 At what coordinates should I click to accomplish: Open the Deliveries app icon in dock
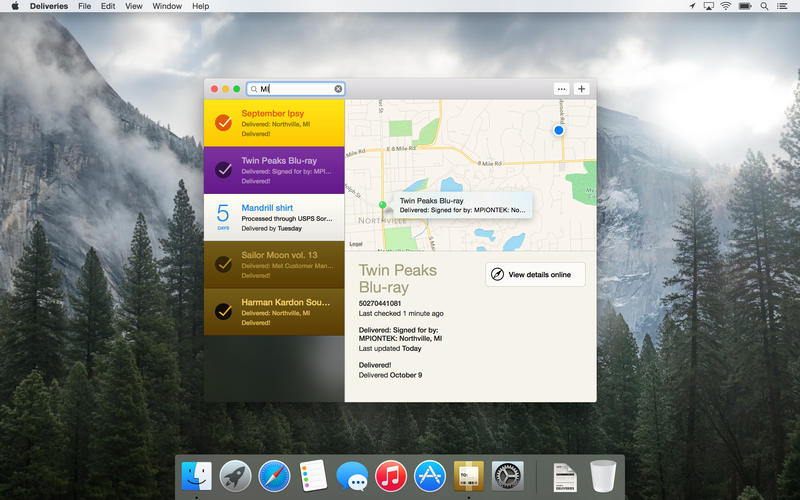pos(469,475)
